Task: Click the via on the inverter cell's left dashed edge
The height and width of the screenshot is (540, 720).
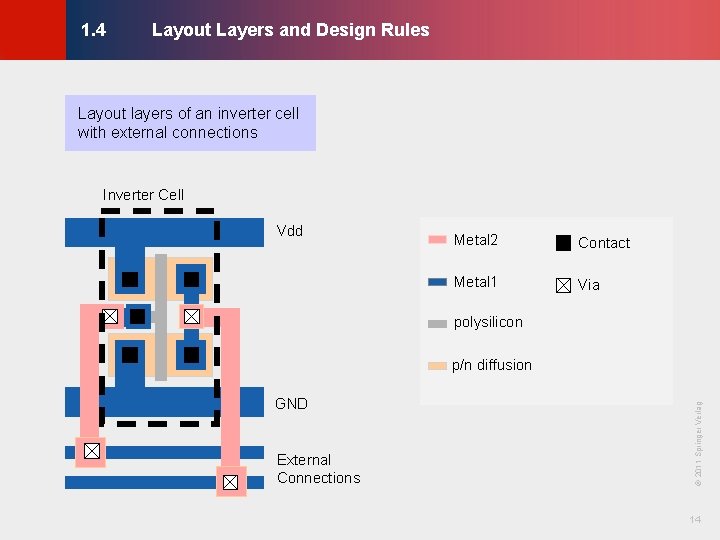Action: (110, 316)
